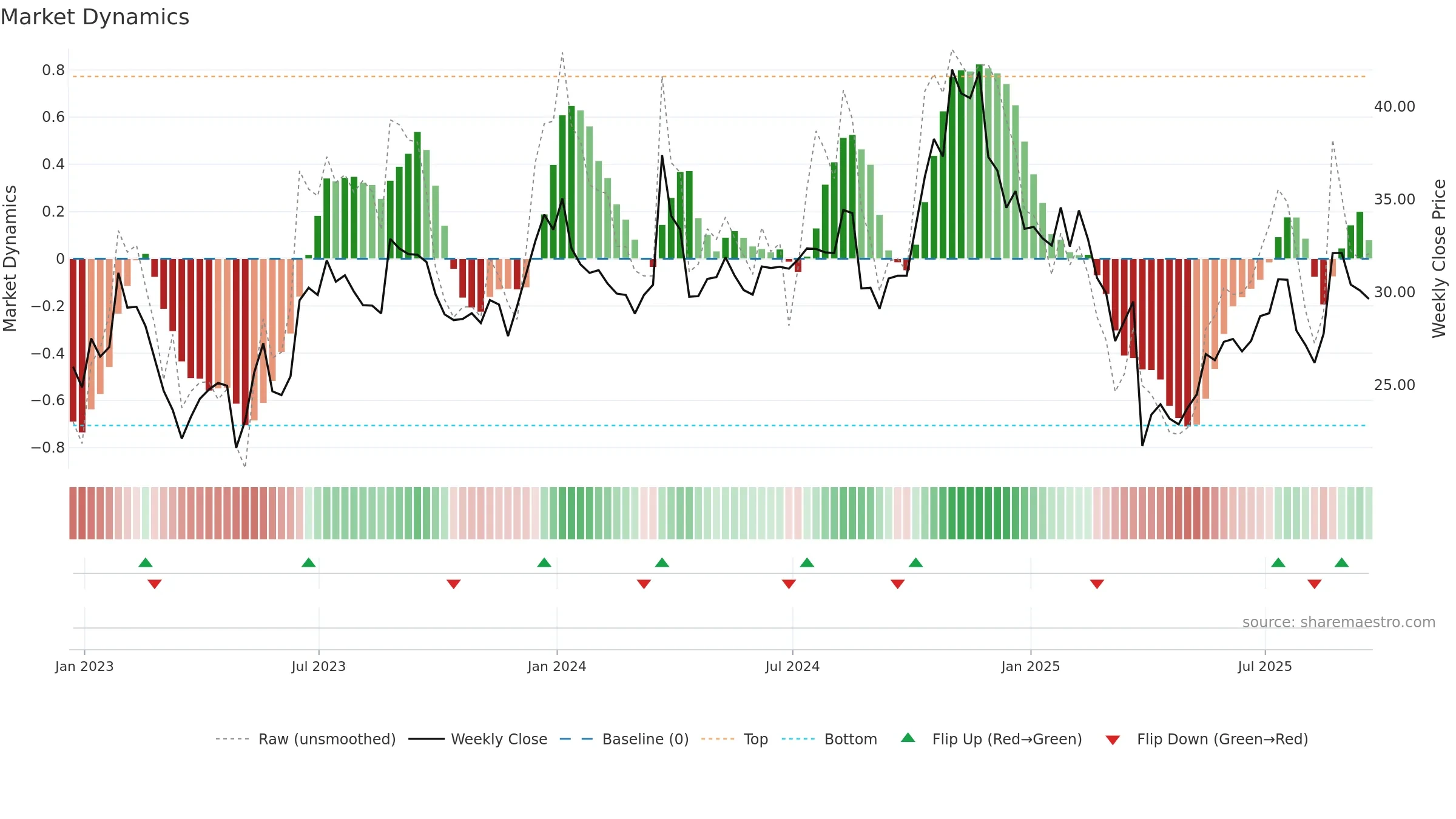Toggle the Bottom legend entry
The image size is (1456, 819).
click(x=829, y=739)
